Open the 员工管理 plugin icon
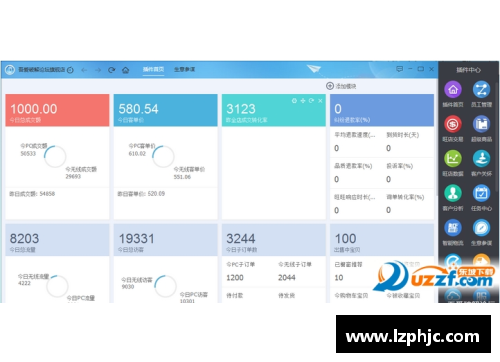The height and width of the screenshot is (362, 500). pos(481,89)
